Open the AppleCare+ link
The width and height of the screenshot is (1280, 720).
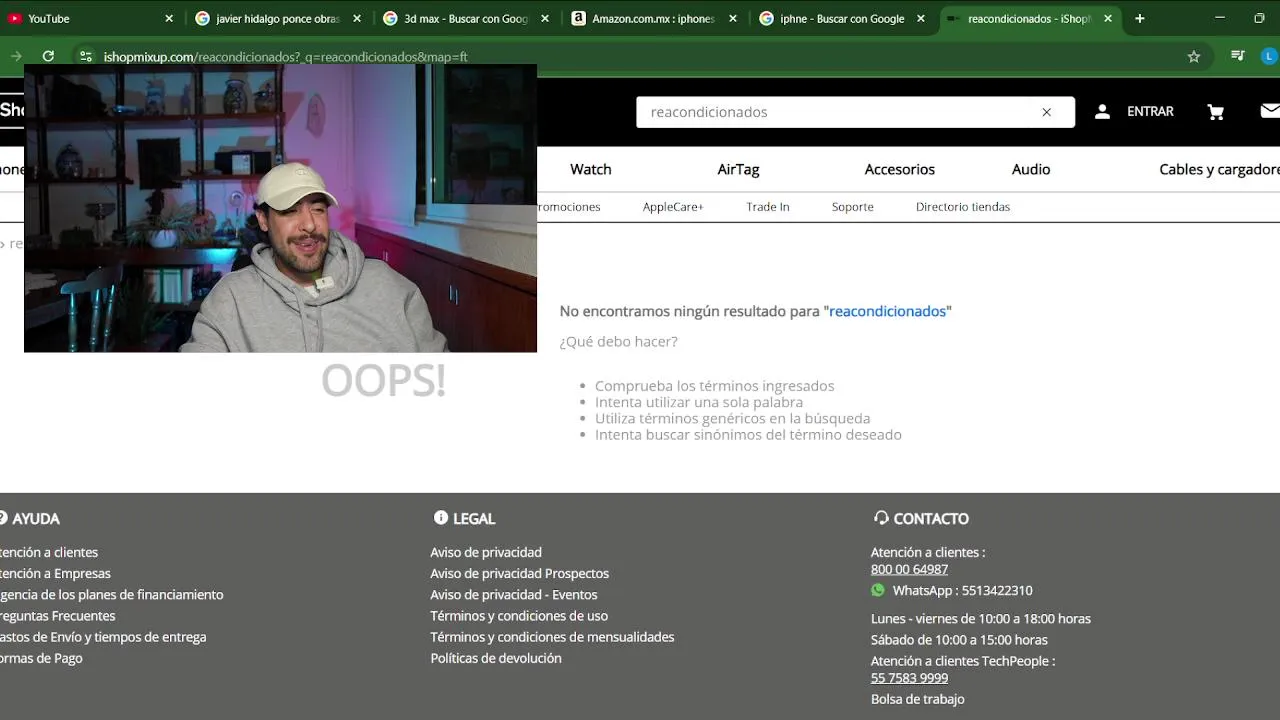673,207
